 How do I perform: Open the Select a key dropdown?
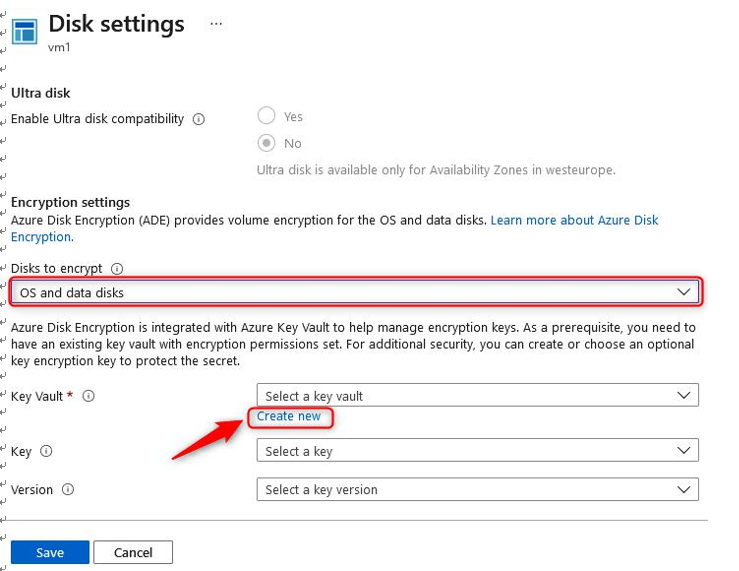(477, 450)
